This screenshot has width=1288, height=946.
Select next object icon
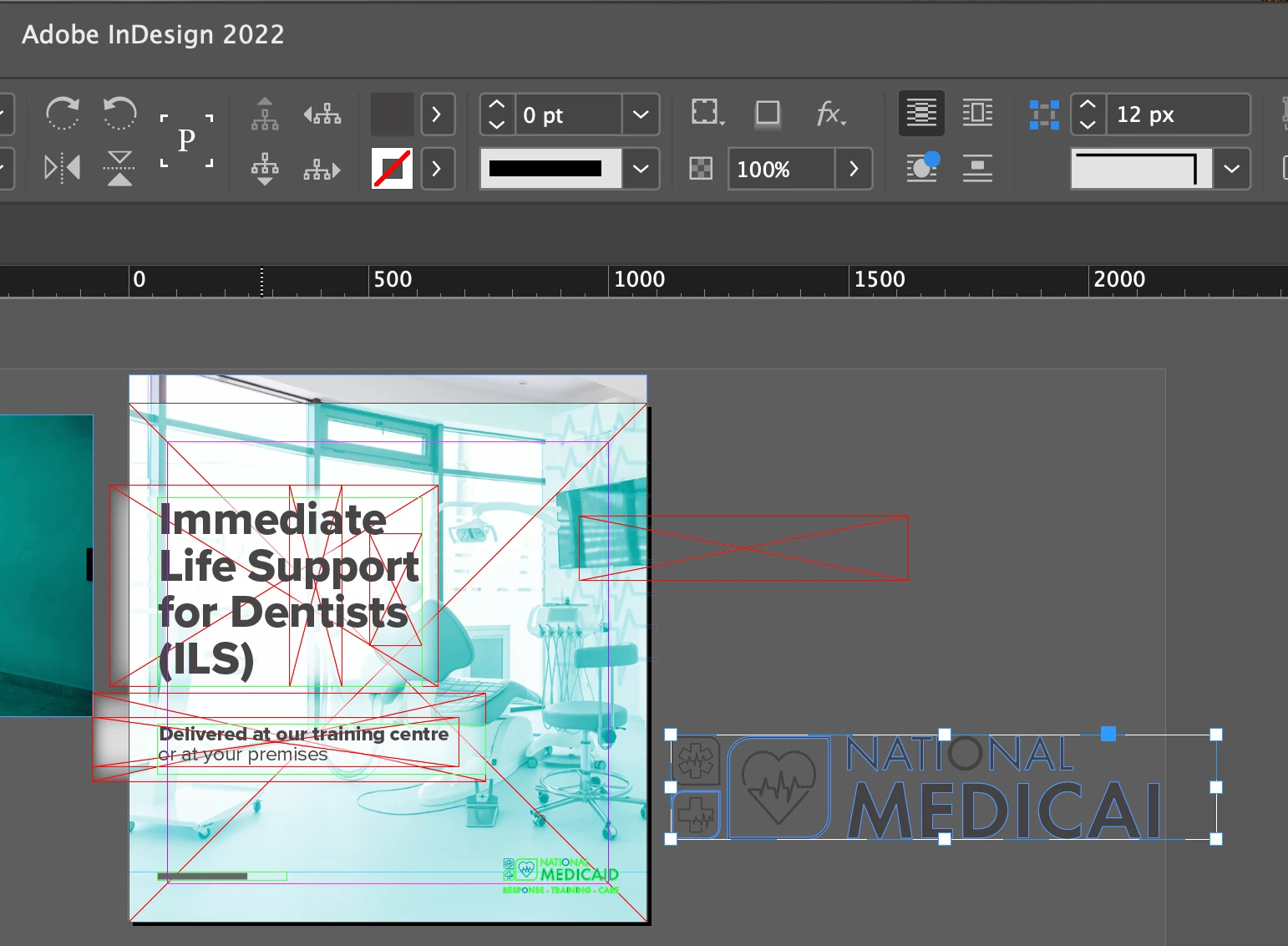[x=322, y=170]
